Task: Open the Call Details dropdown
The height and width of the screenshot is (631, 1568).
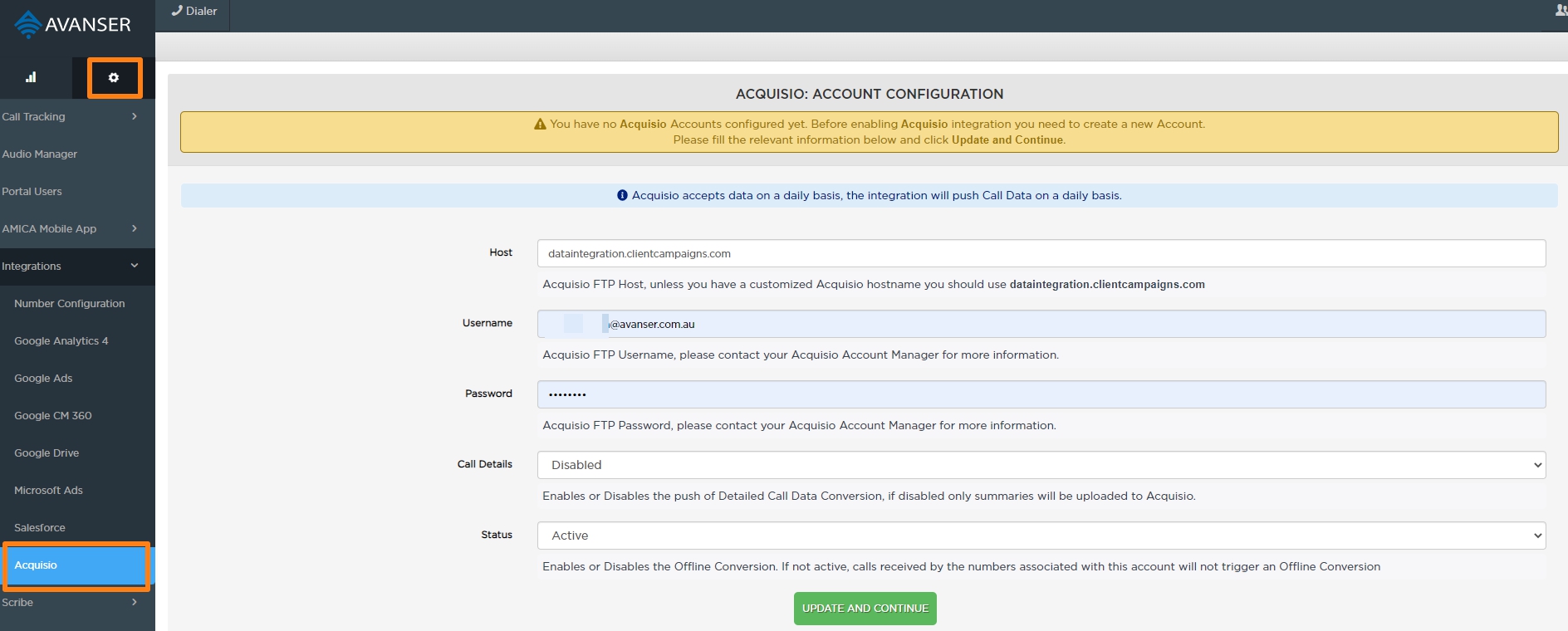Action: point(1041,465)
